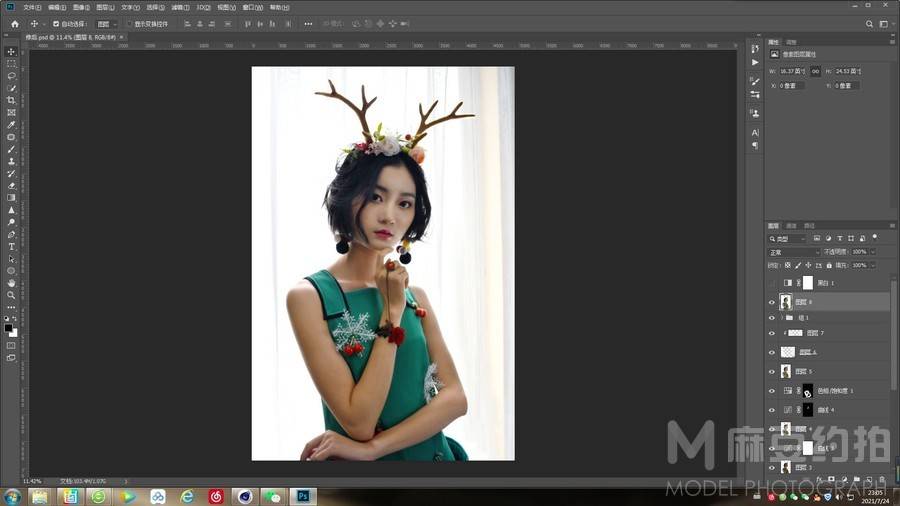The height and width of the screenshot is (506, 900).
Task: Hide layer 7 using its eye icon
Action: pyautogui.click(x=772, y=333)
